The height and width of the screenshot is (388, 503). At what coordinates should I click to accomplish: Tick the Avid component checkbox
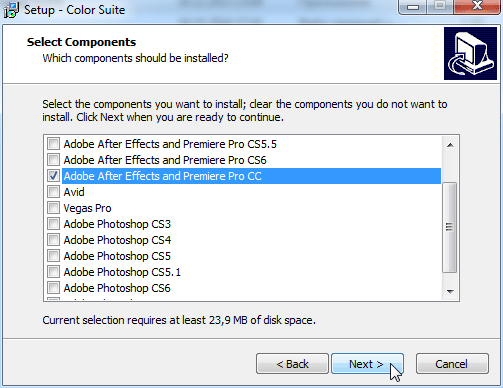53,192
